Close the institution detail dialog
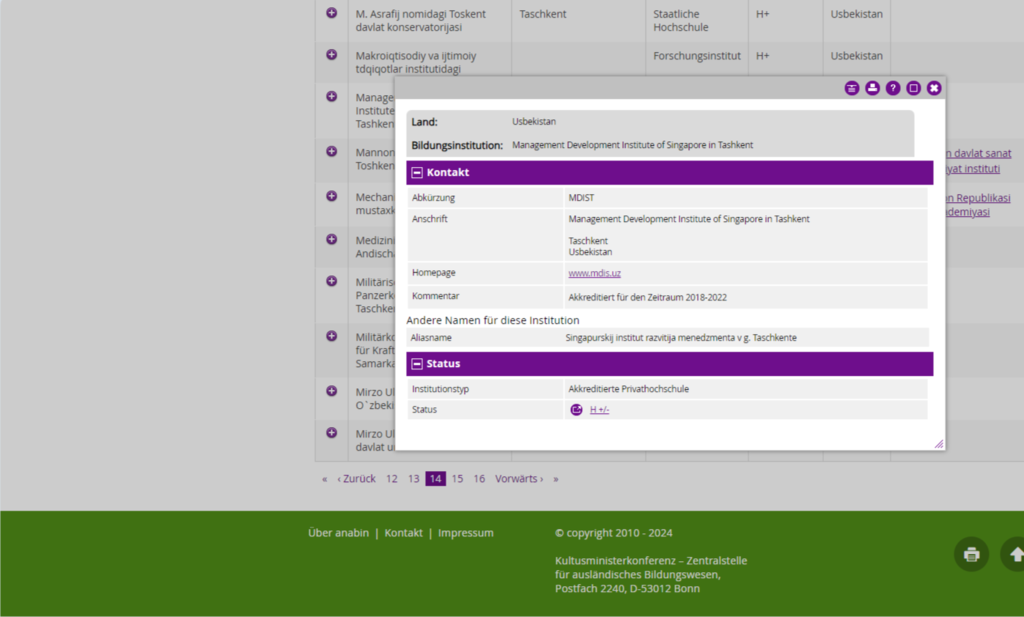 [934, 88]
